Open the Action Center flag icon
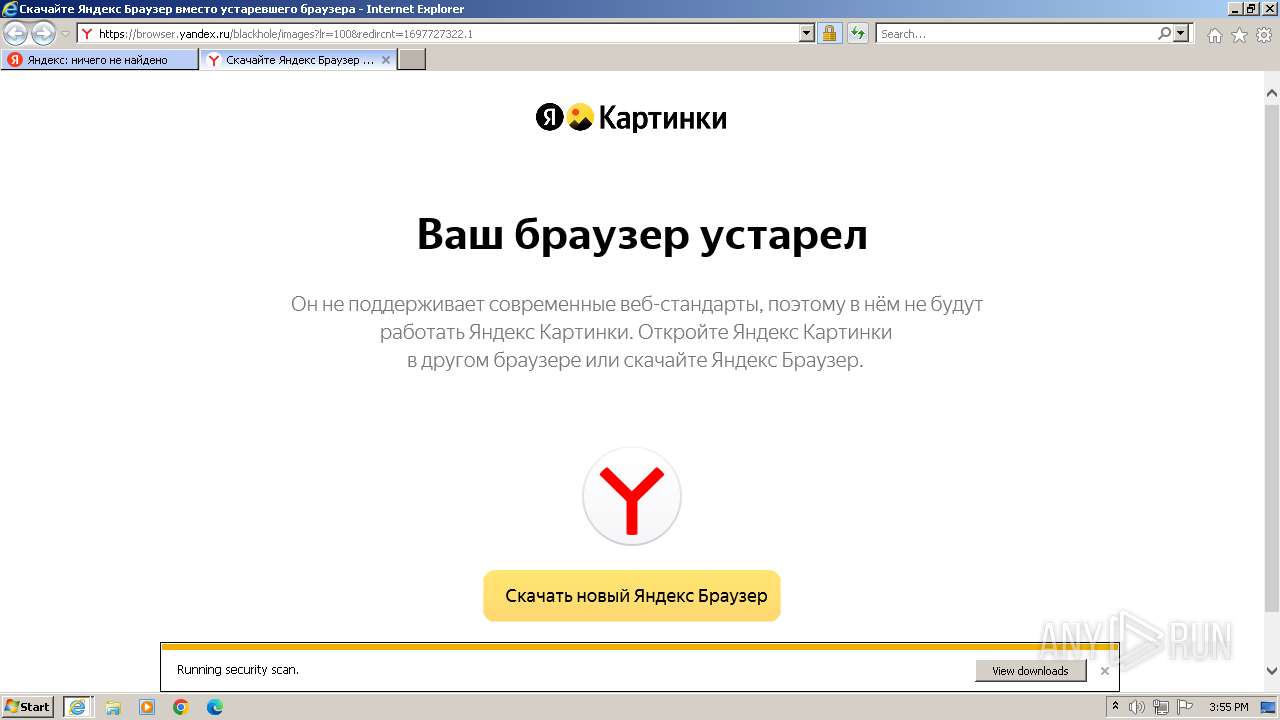This screenshot has width=1280, height=720. pos(1185,707)
